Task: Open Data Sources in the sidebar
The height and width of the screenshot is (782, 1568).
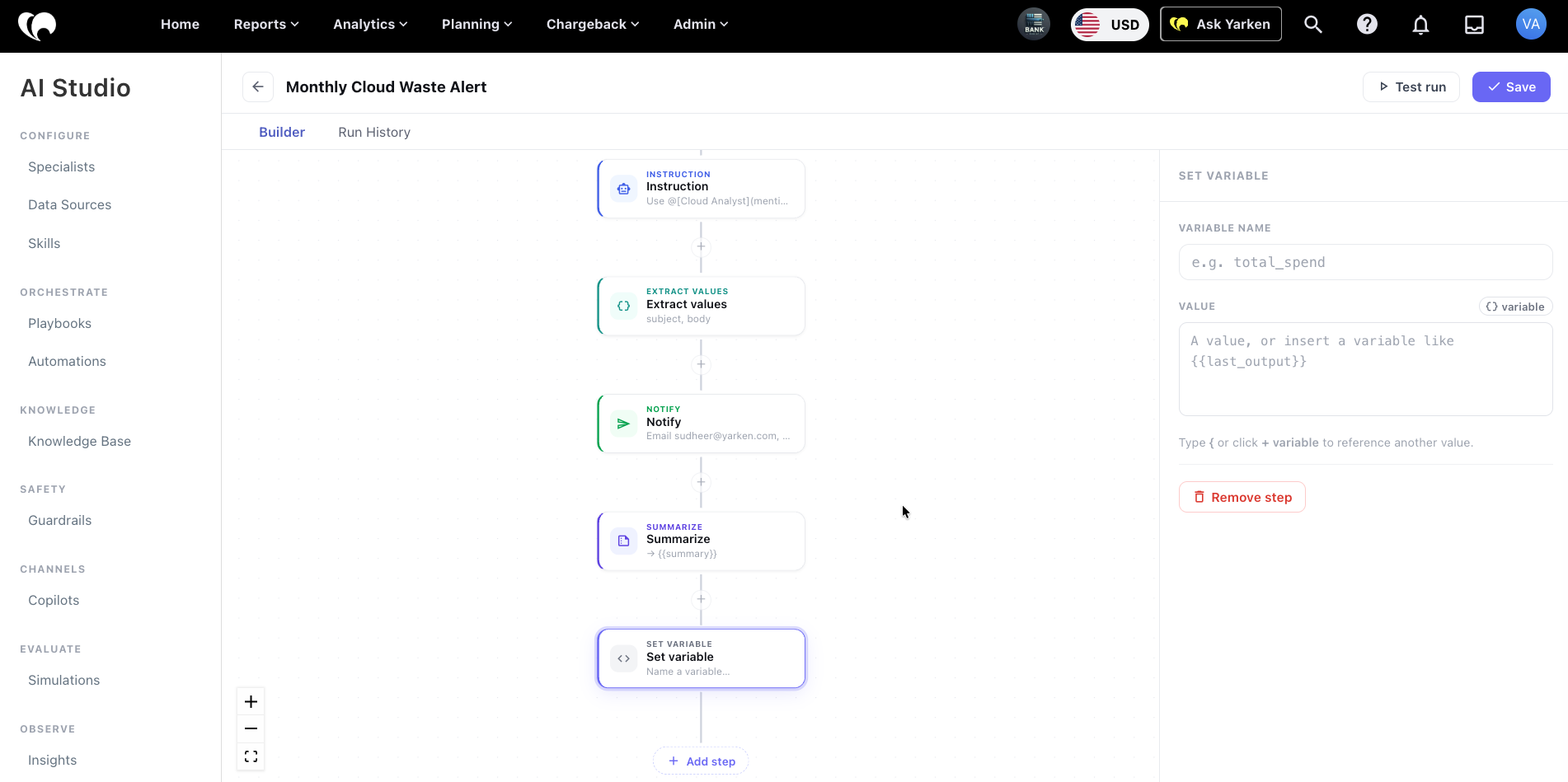Action: coord(69,204)
